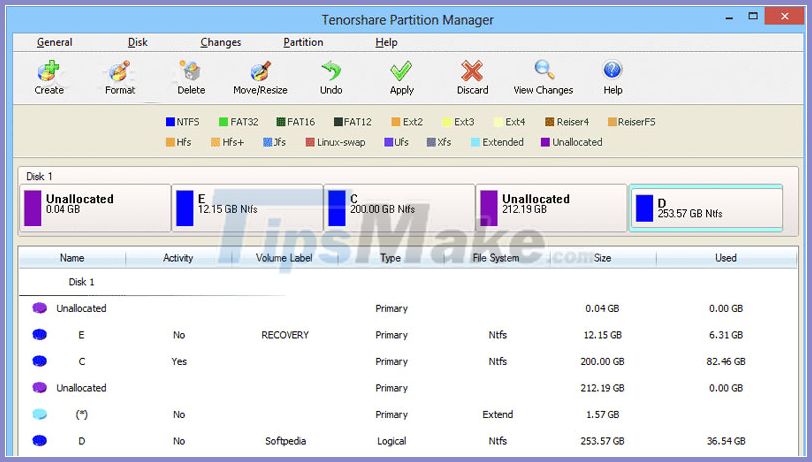Click the Extended cyan legend swatch
This screenshot has width=812, height=462.
point(475,142)
